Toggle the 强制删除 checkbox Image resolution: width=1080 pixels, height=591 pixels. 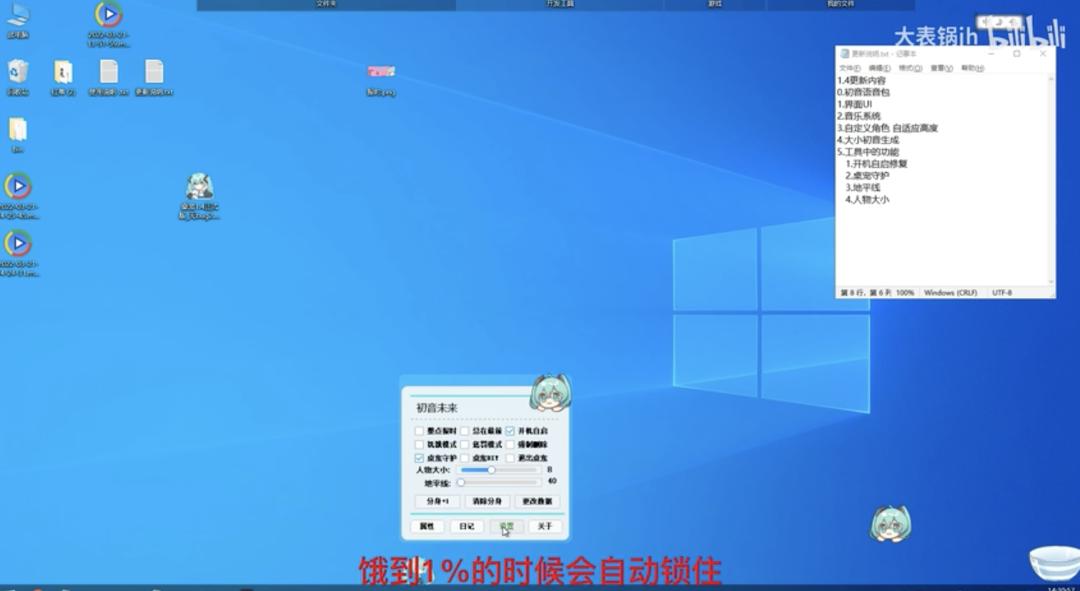coord(510,444)
